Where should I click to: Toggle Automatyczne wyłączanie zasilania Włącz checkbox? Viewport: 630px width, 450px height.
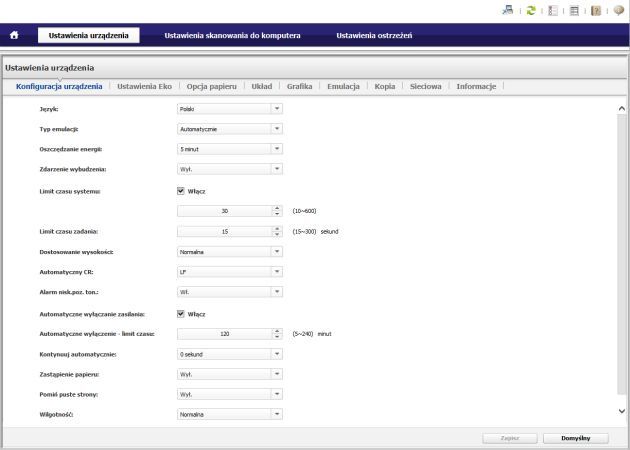coord(181,314)
